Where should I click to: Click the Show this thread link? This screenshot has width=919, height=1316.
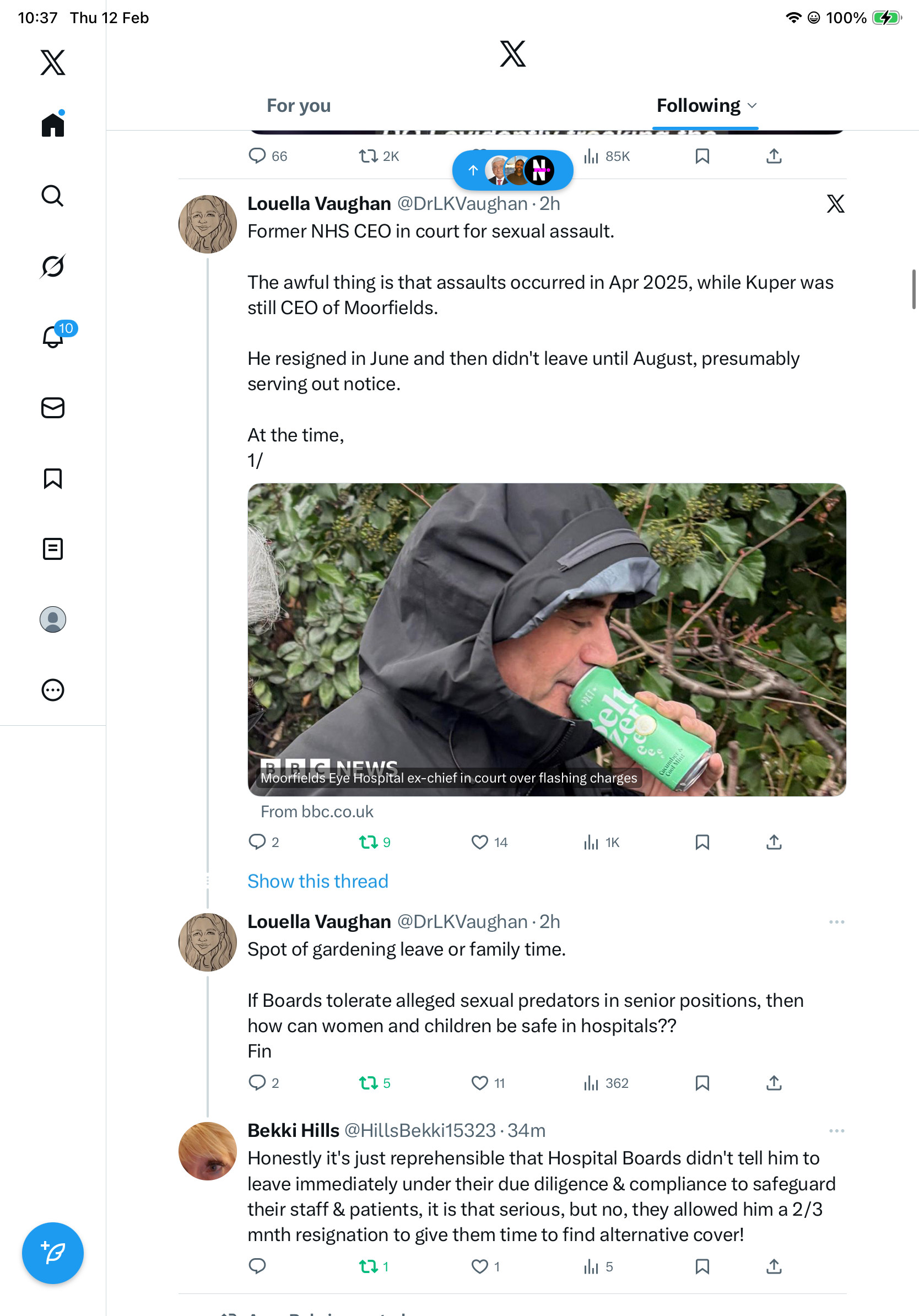coord(318,881)
